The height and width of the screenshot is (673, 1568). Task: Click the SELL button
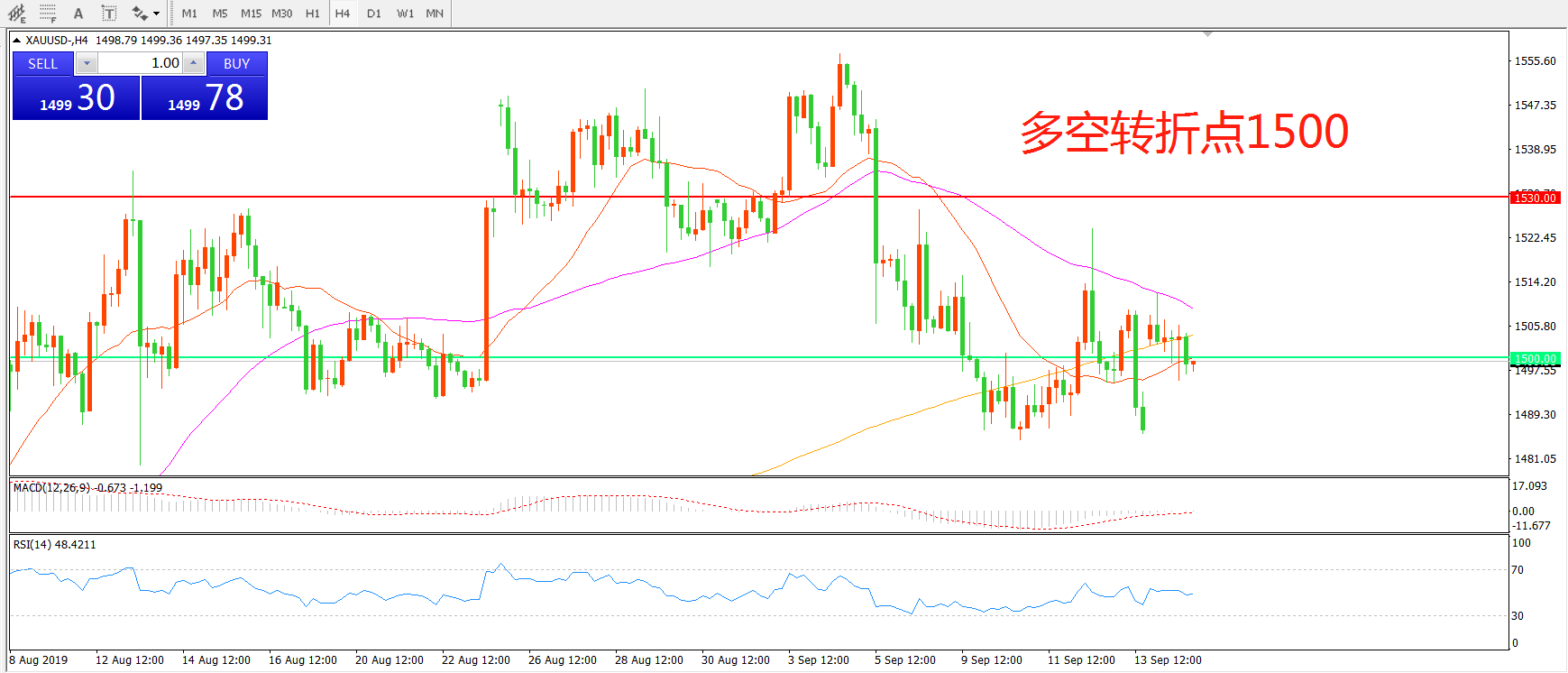coord(42,63)
